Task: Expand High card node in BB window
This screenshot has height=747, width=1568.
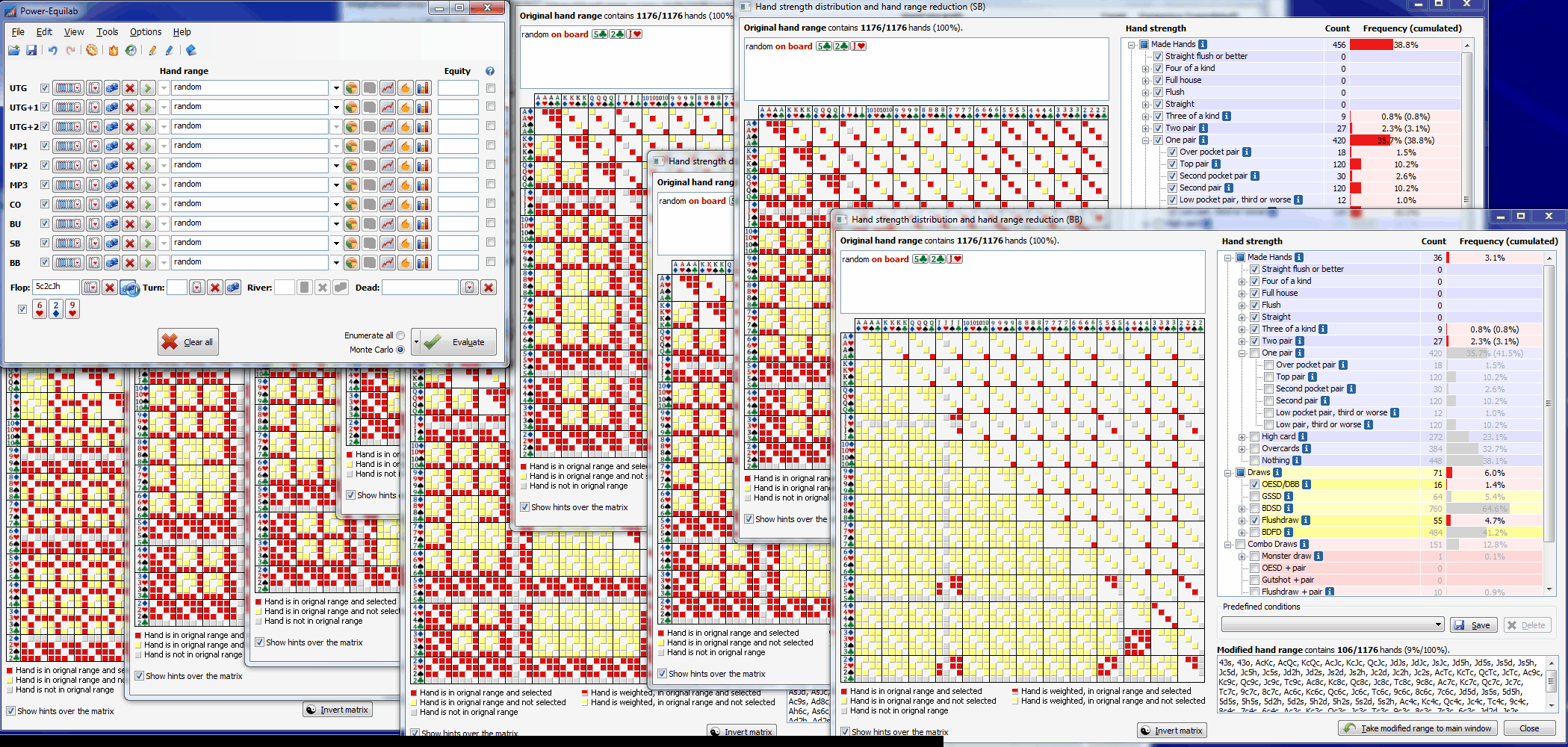Action: (1242, 437)
